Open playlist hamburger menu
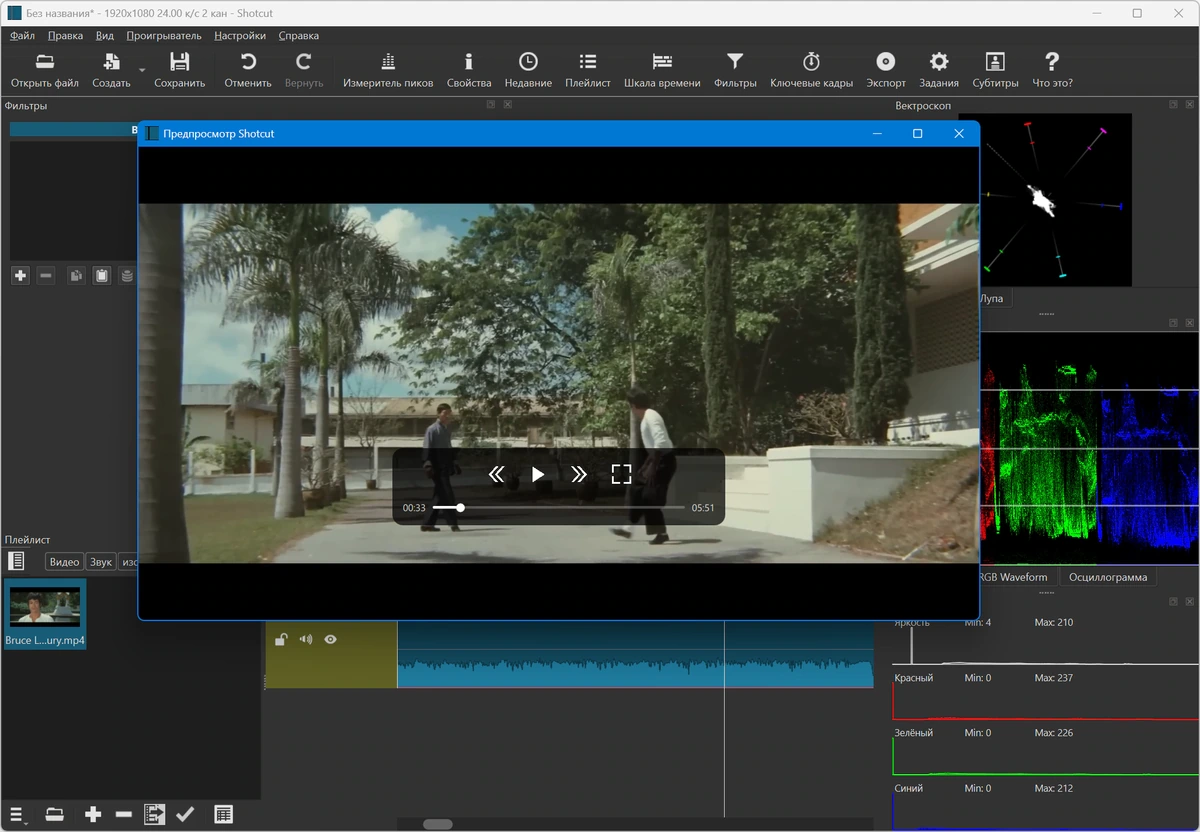This screenshot has width=1200, height=832. coord(16,814)
